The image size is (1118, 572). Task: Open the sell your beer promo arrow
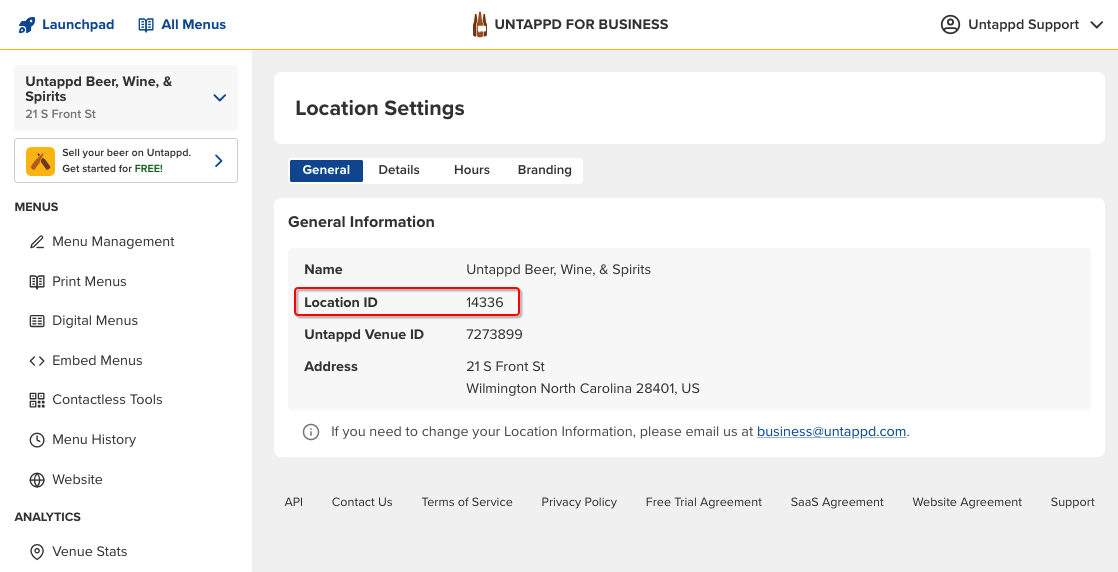click(x=219, y=161)
